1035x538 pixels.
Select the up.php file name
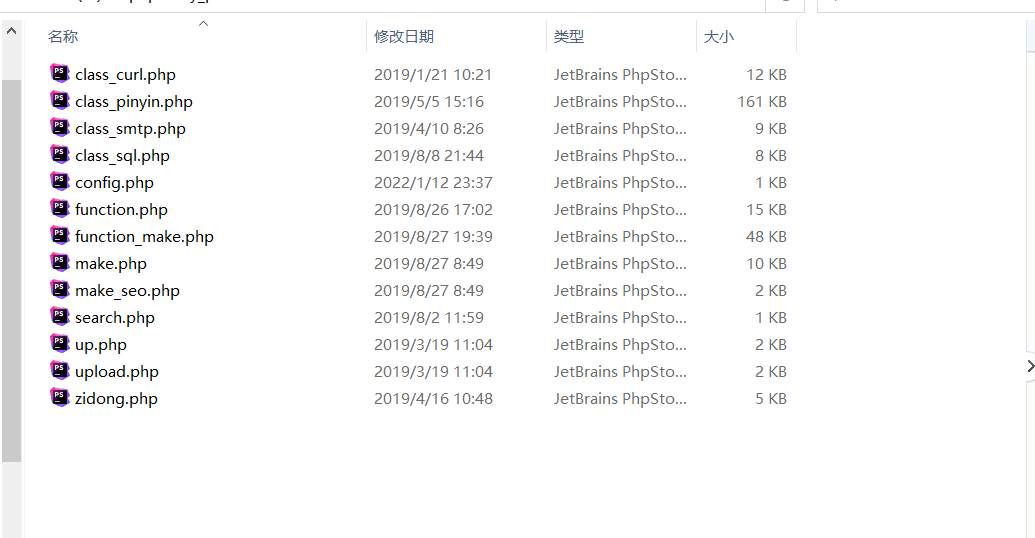(x=100, y=344)
